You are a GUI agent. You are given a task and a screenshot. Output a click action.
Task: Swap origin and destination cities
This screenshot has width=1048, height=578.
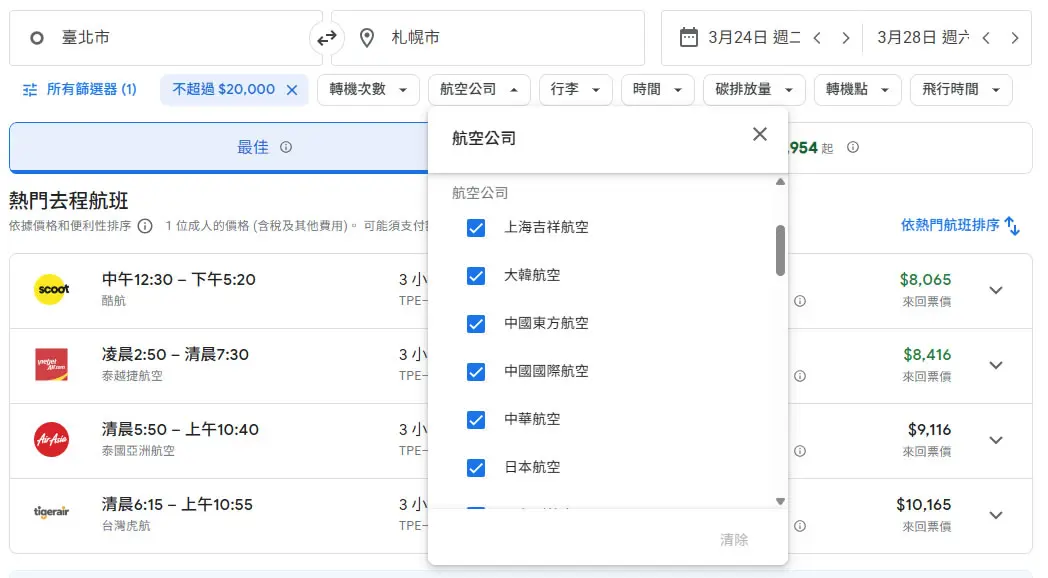coord(327,38)
